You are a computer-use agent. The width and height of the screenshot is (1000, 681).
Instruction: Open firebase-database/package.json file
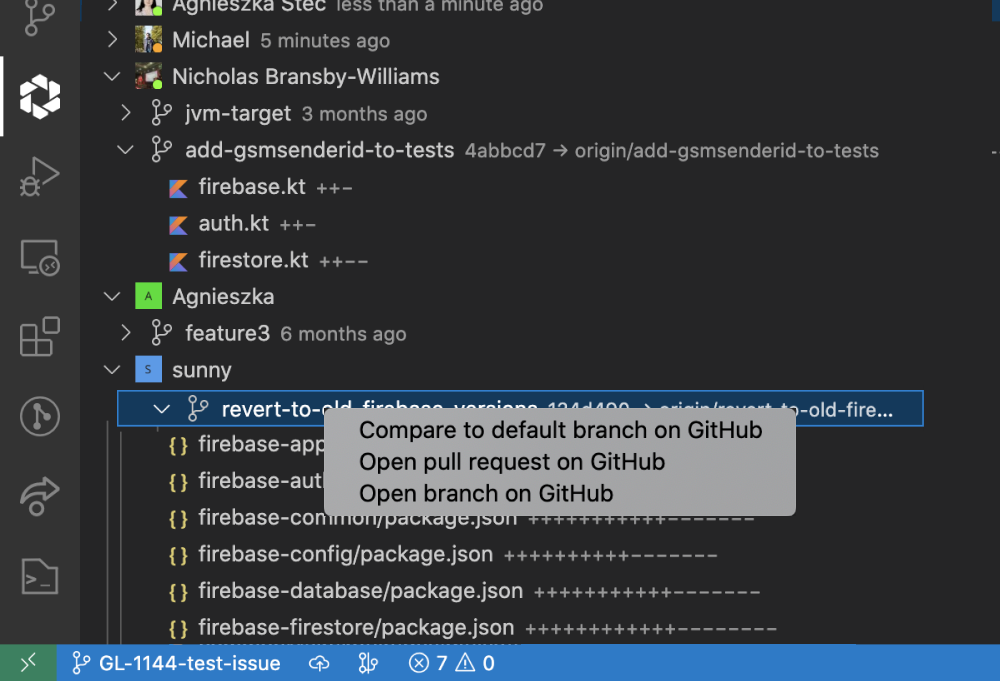360,591
